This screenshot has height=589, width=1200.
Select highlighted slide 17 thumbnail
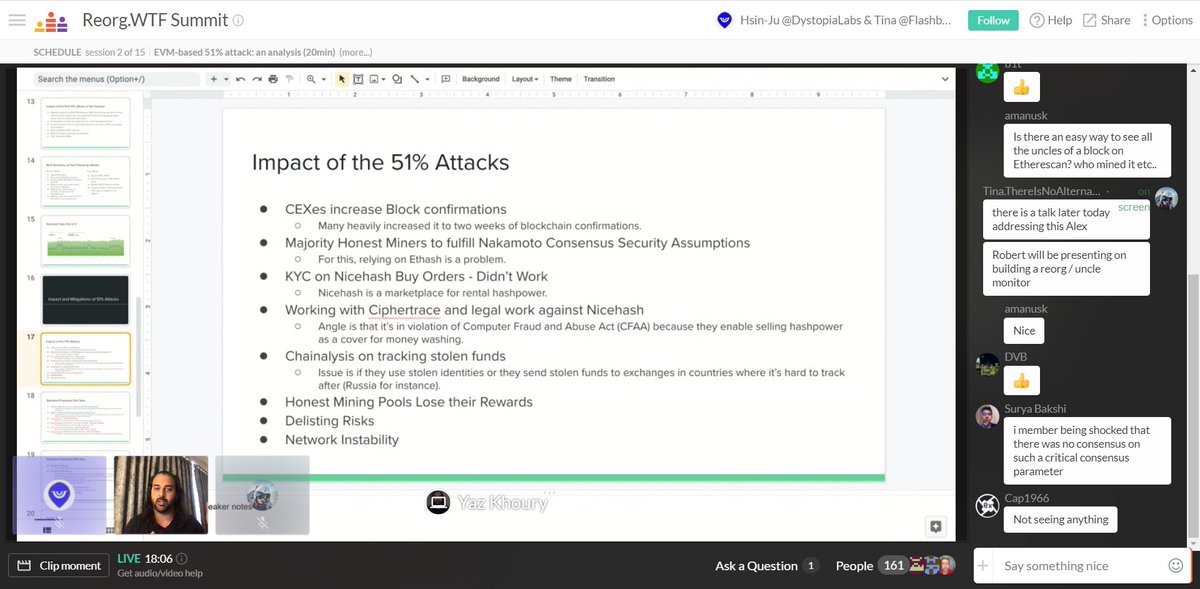[x=86, y=359]
